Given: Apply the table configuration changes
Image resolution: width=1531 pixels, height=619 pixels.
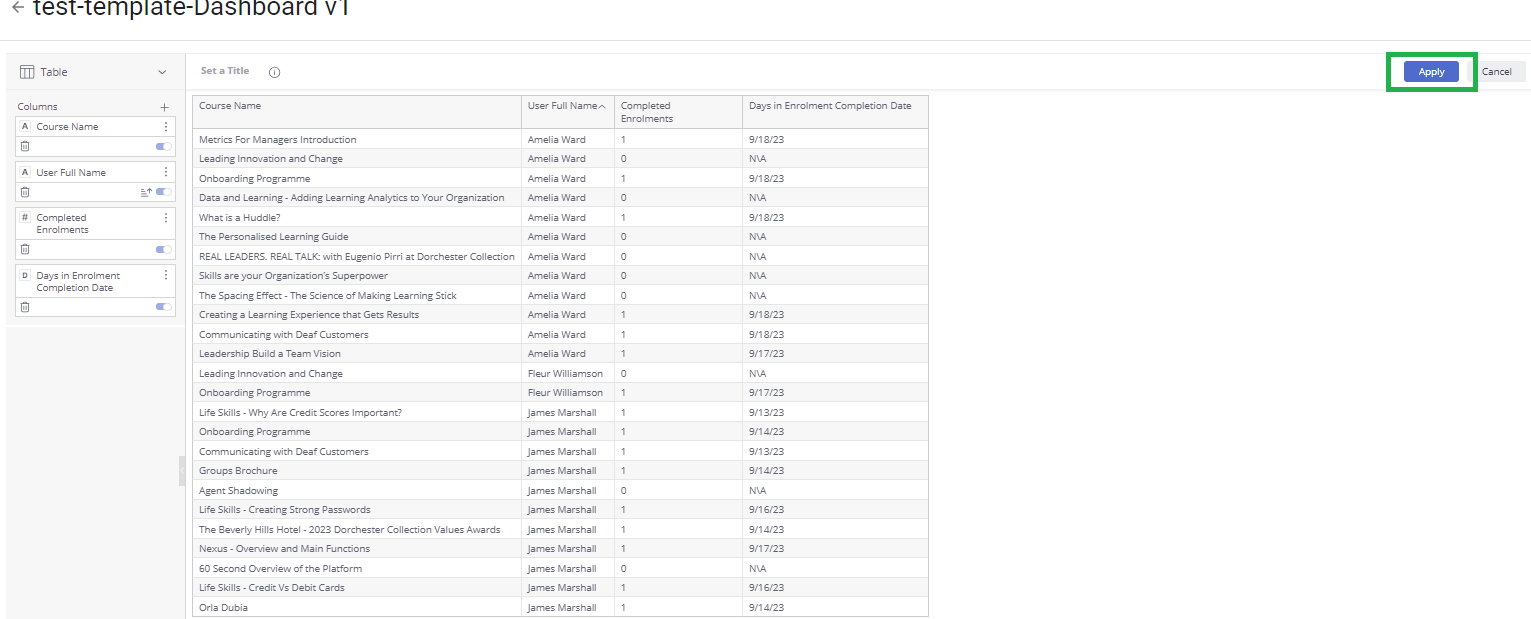Looking at the screenshot, I should pos(1430,71).
